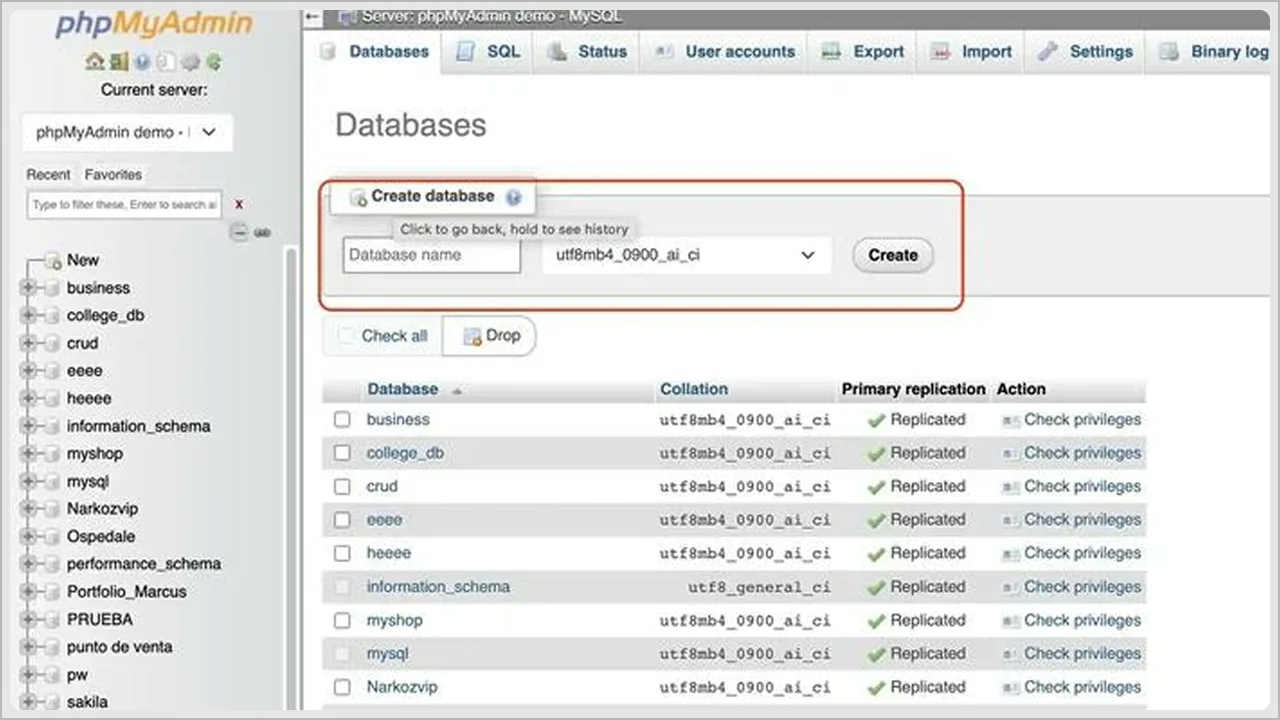Click the myshop database icon in tree

[x=50, y=454]
